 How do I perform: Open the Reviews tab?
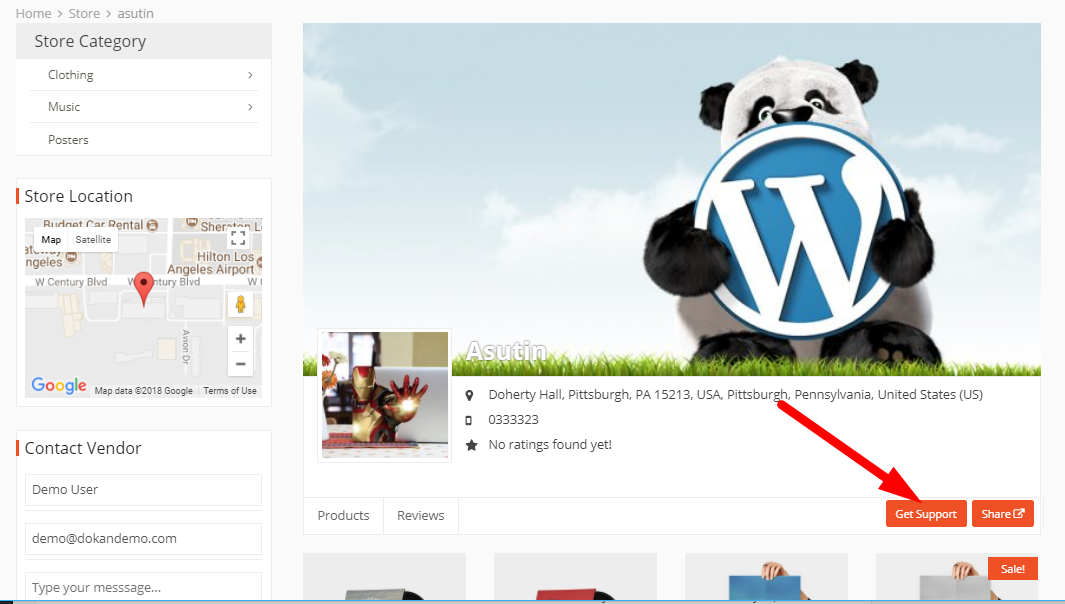pos(421,516)
